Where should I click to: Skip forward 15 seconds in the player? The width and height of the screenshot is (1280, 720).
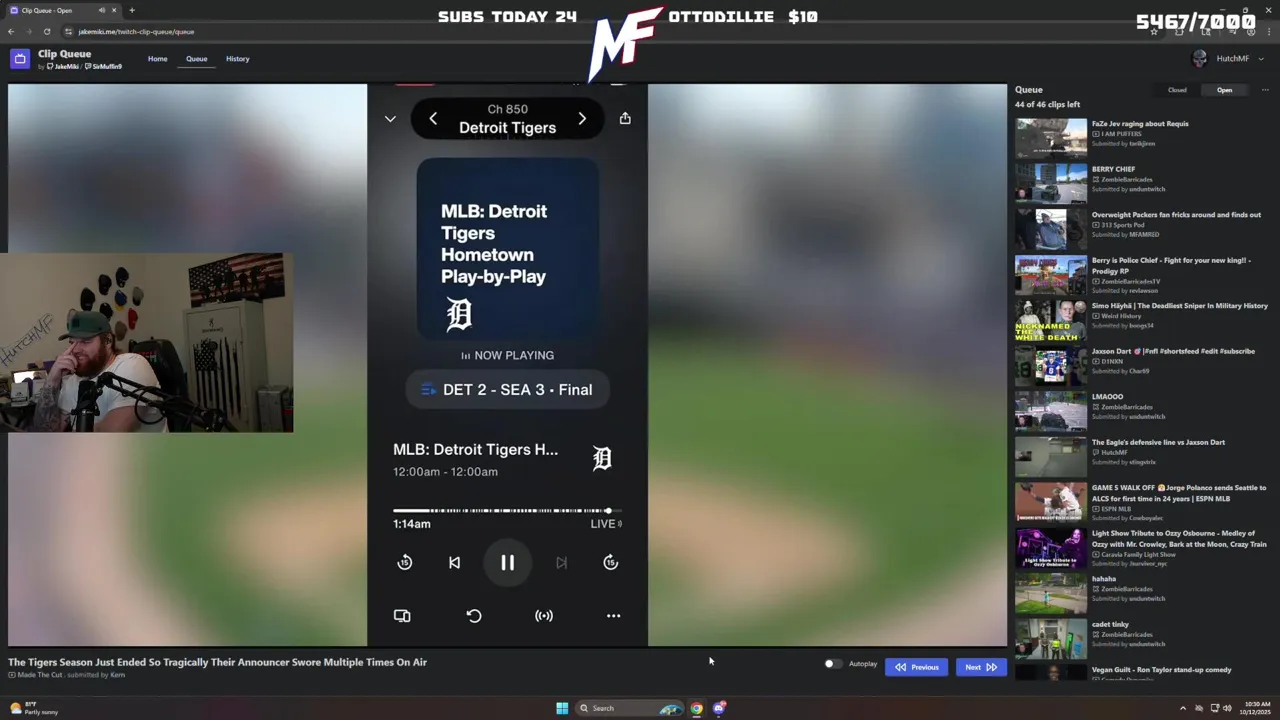pos(610,563)
